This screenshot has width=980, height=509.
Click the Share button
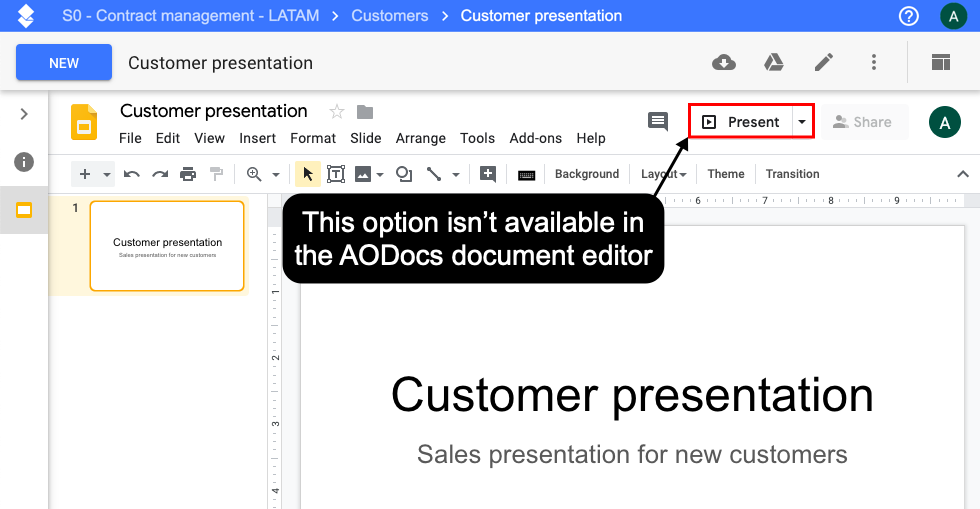coord(862,122)
